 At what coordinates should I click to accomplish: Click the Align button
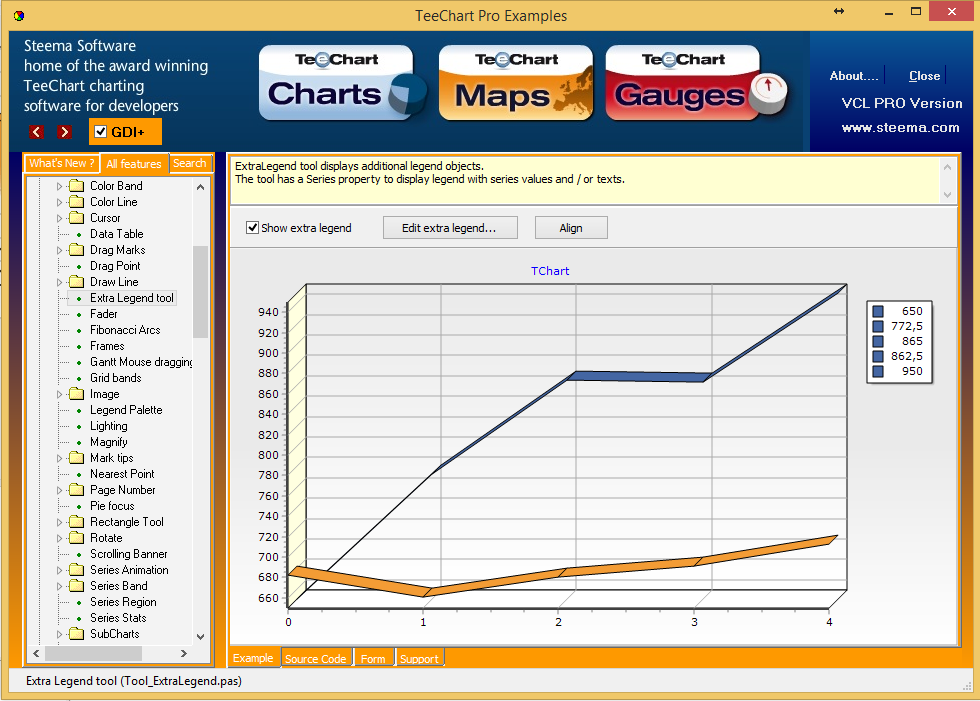pyautogui.click(x=571, y=227)
